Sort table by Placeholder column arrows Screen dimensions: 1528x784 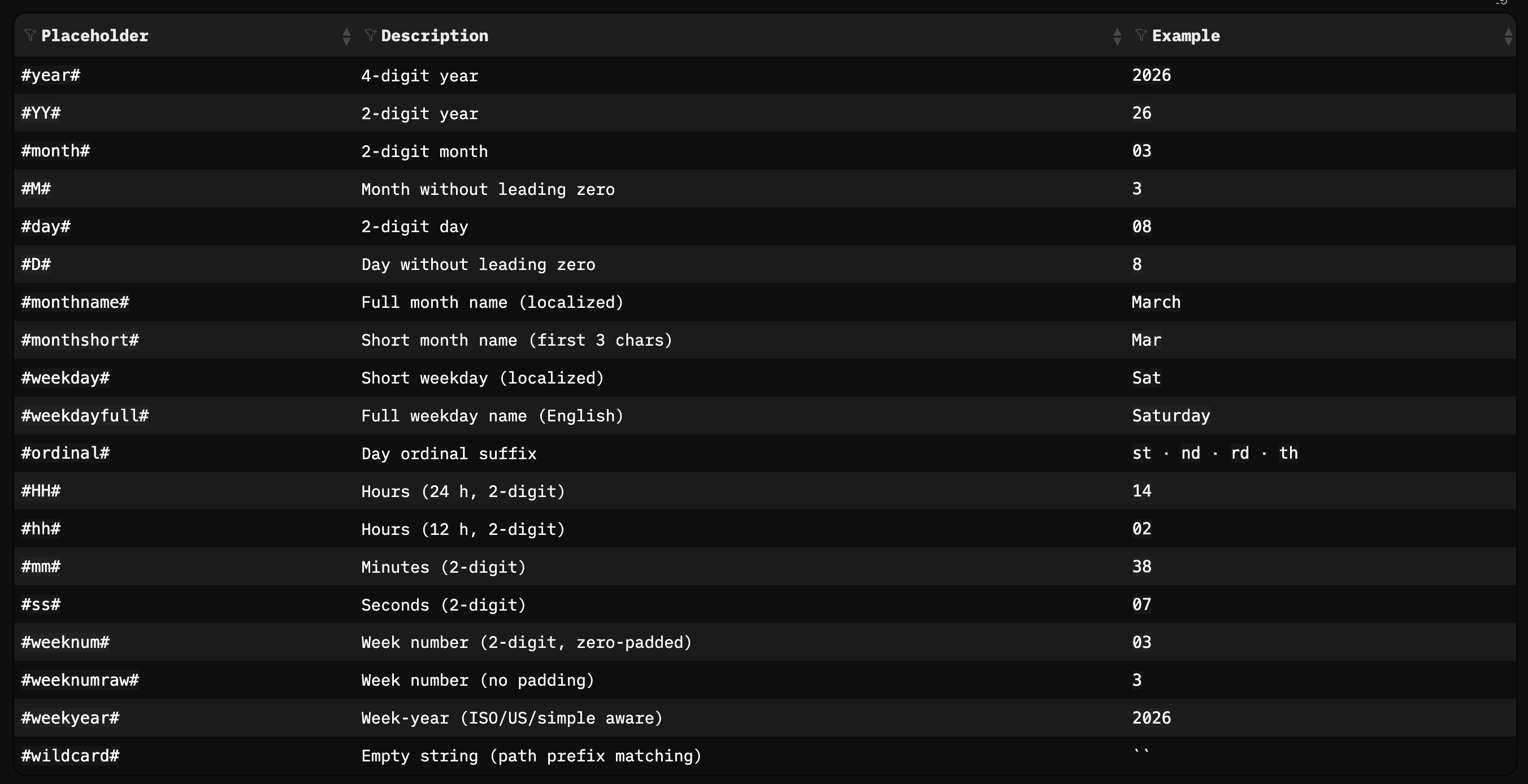[x=346, y=37]
